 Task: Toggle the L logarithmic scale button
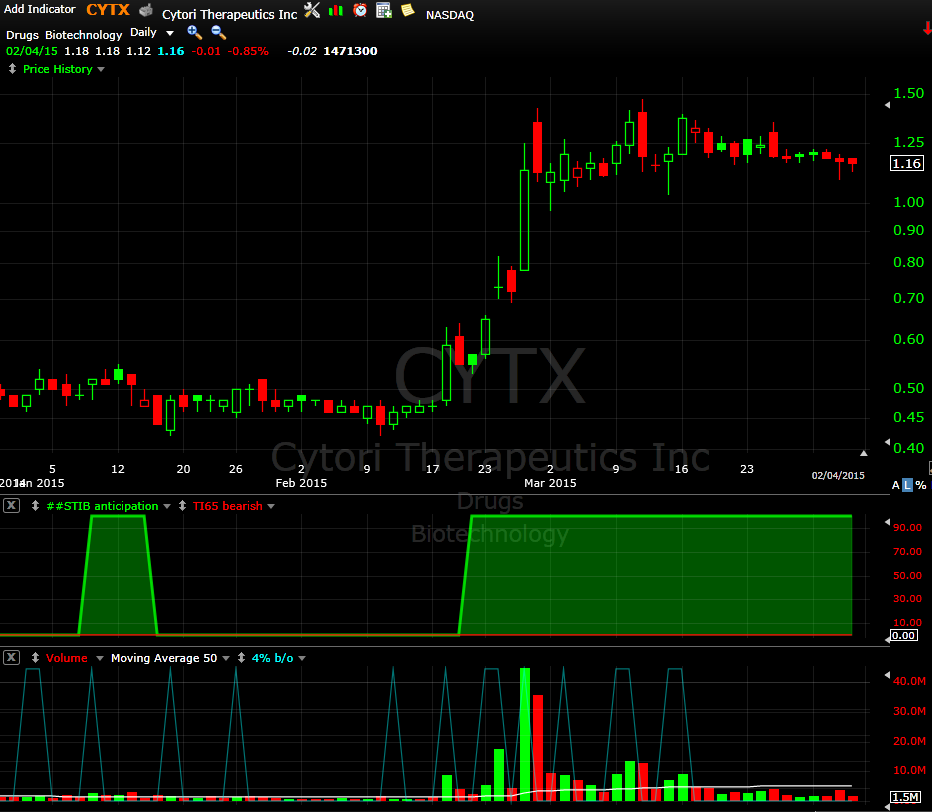click(x=907, y=485)
